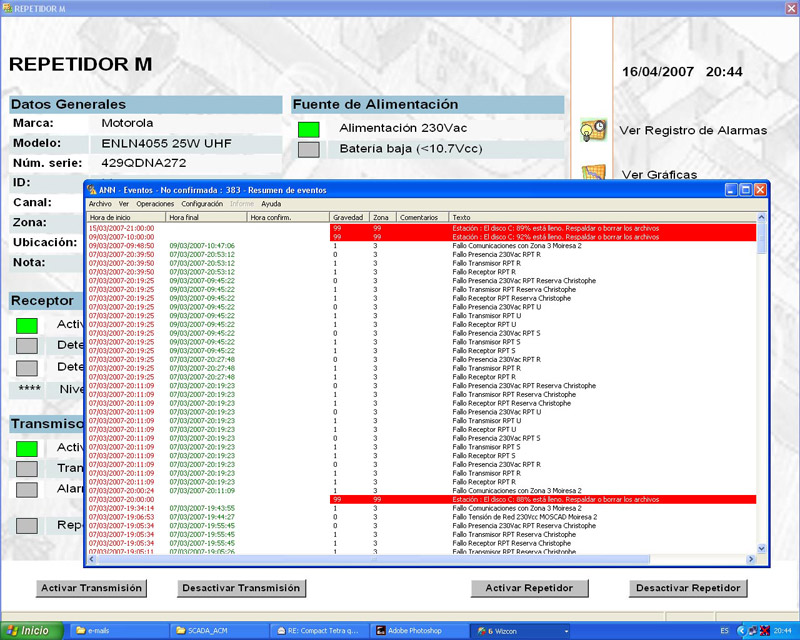Open the Ayuda menu
800x640 pixels.
271,203
